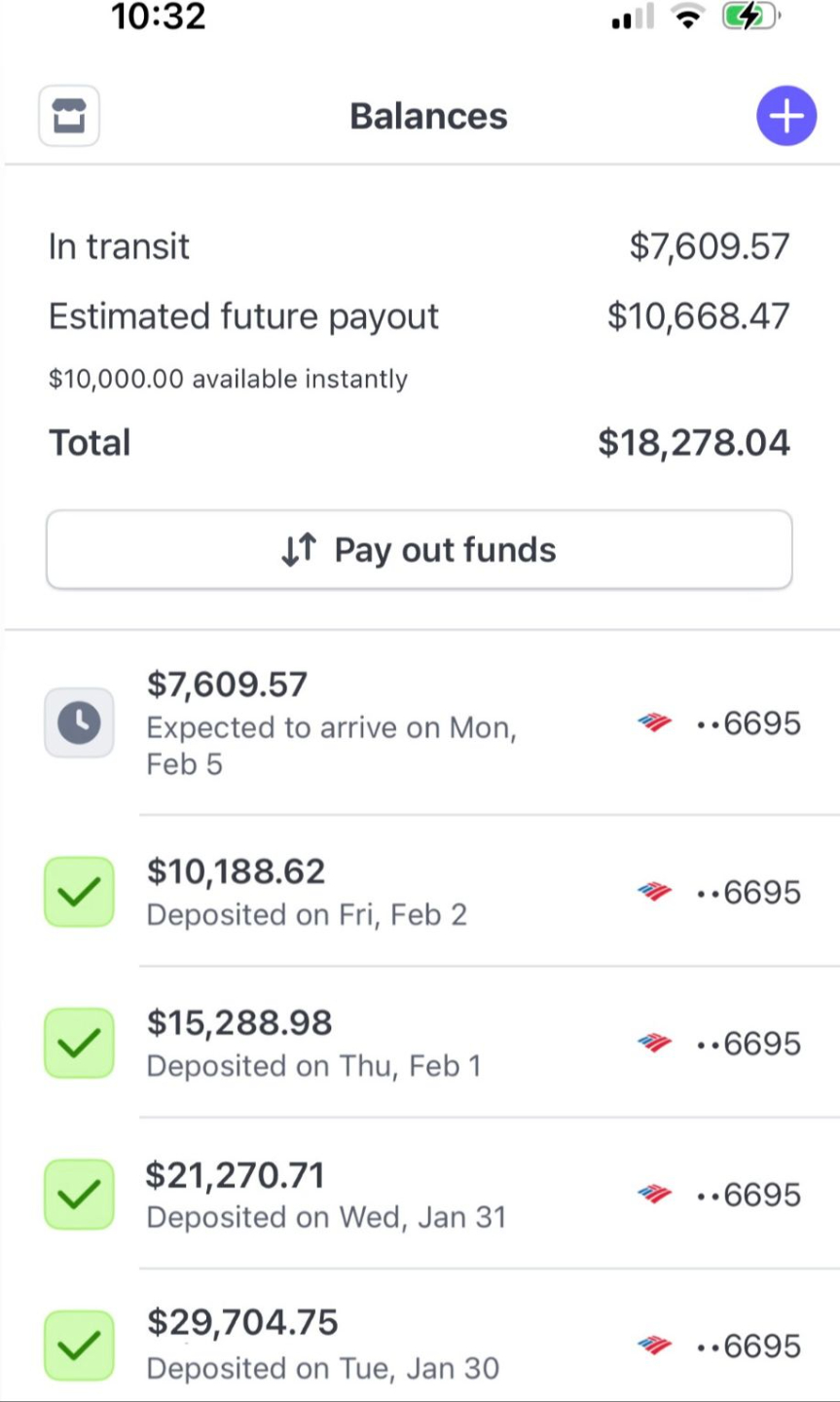Tap the bank logo on Feb 2 deposit
Image resolution: width=840 pixels, height=1402 pixels.
click(654, 892)
